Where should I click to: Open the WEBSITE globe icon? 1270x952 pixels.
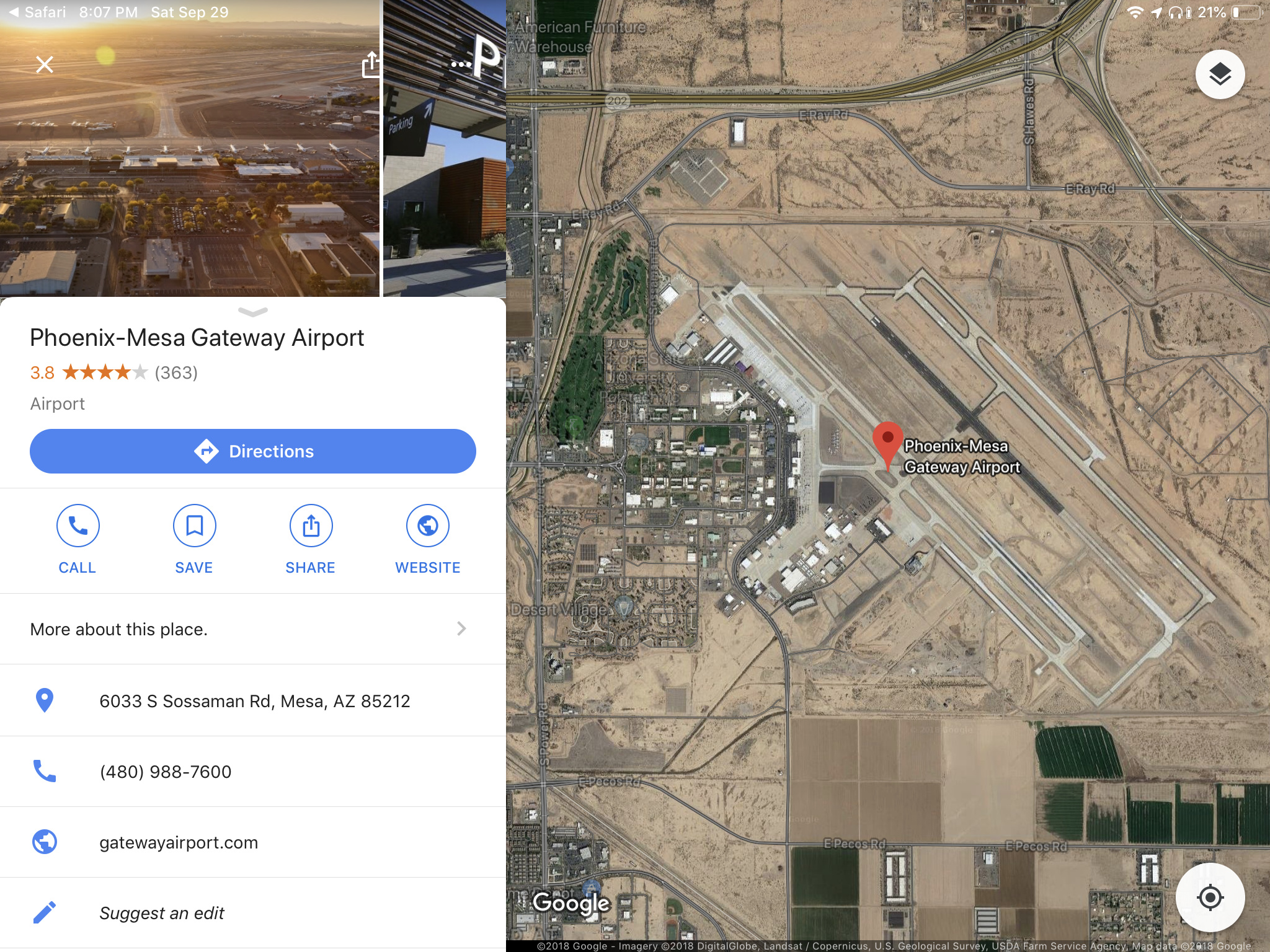point(428,526)
